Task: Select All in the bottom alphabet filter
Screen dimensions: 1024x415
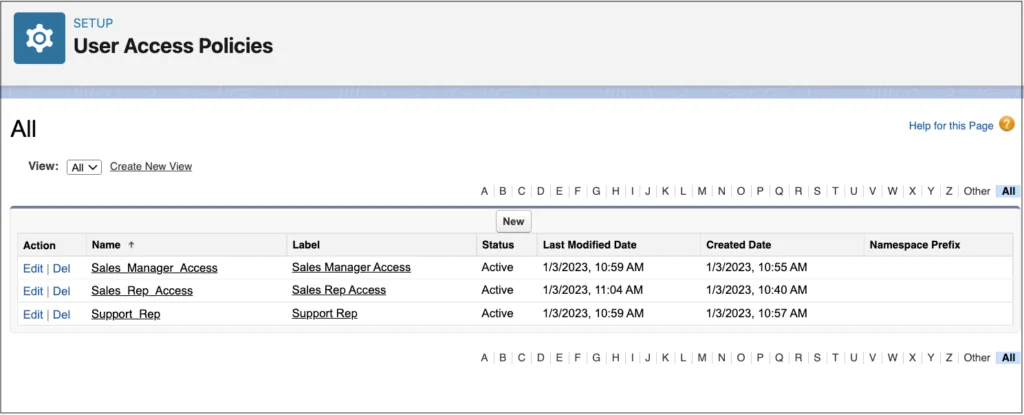Action: tap(1008, 357)
